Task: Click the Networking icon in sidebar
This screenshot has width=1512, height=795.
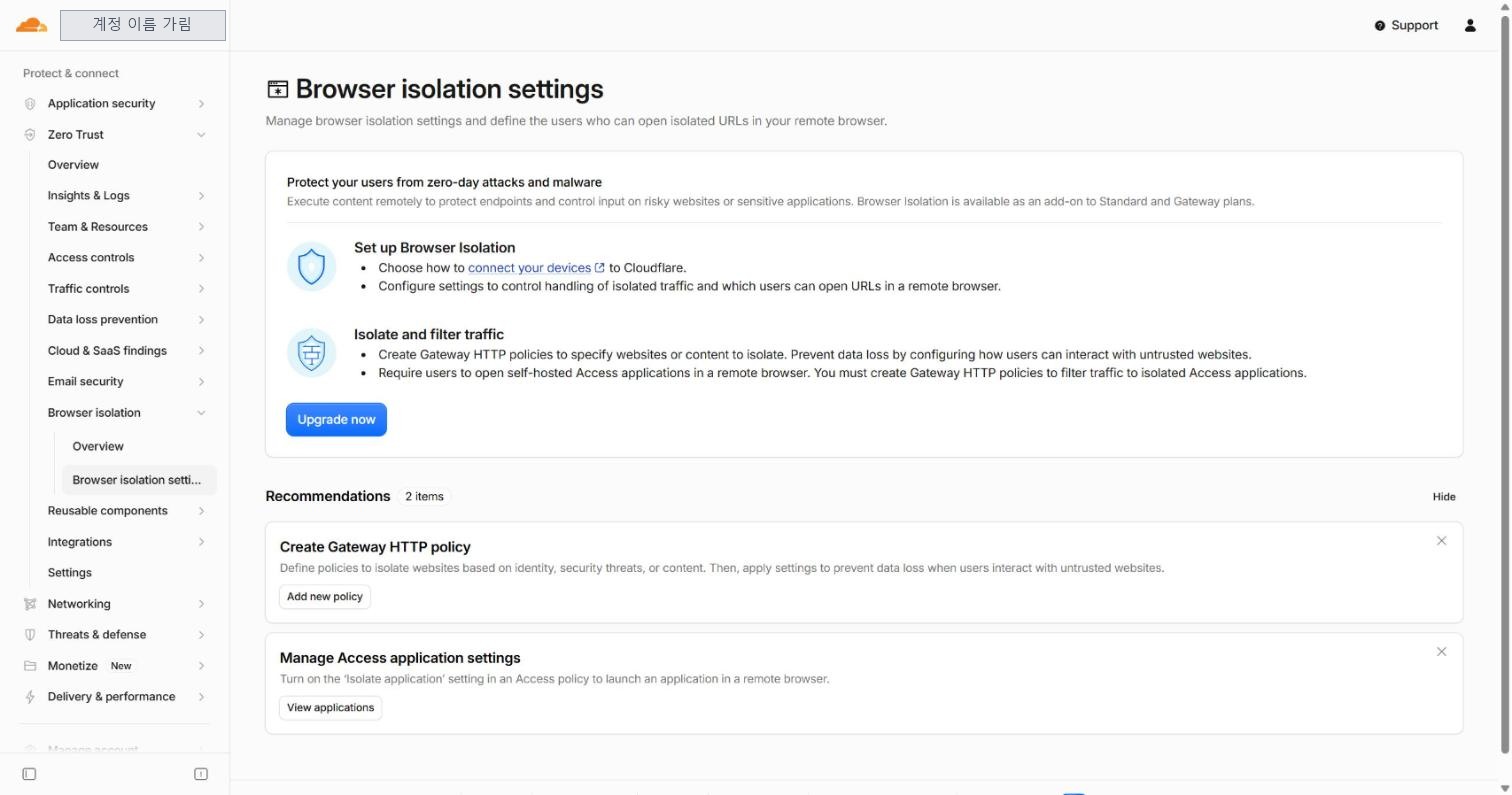Action: (30, 604)
